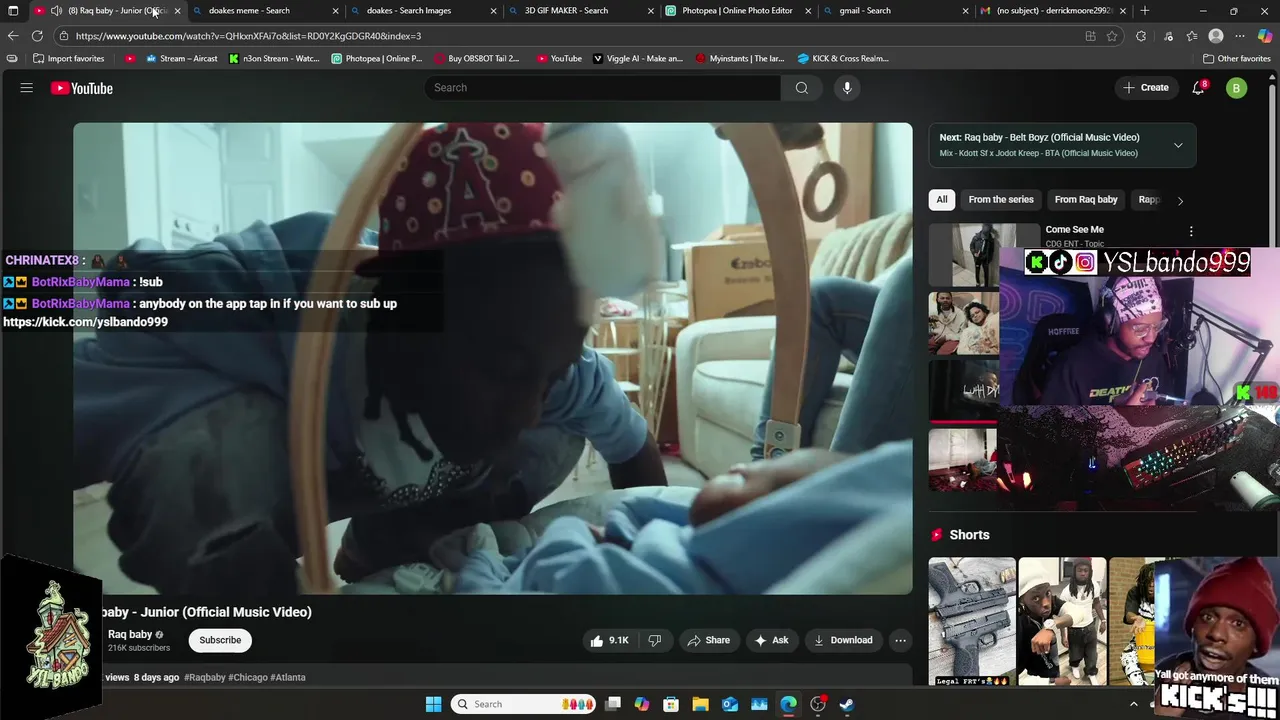
Task: Go to the YouTube home logo
Action: pyautogui.click(x=82, y=88)
